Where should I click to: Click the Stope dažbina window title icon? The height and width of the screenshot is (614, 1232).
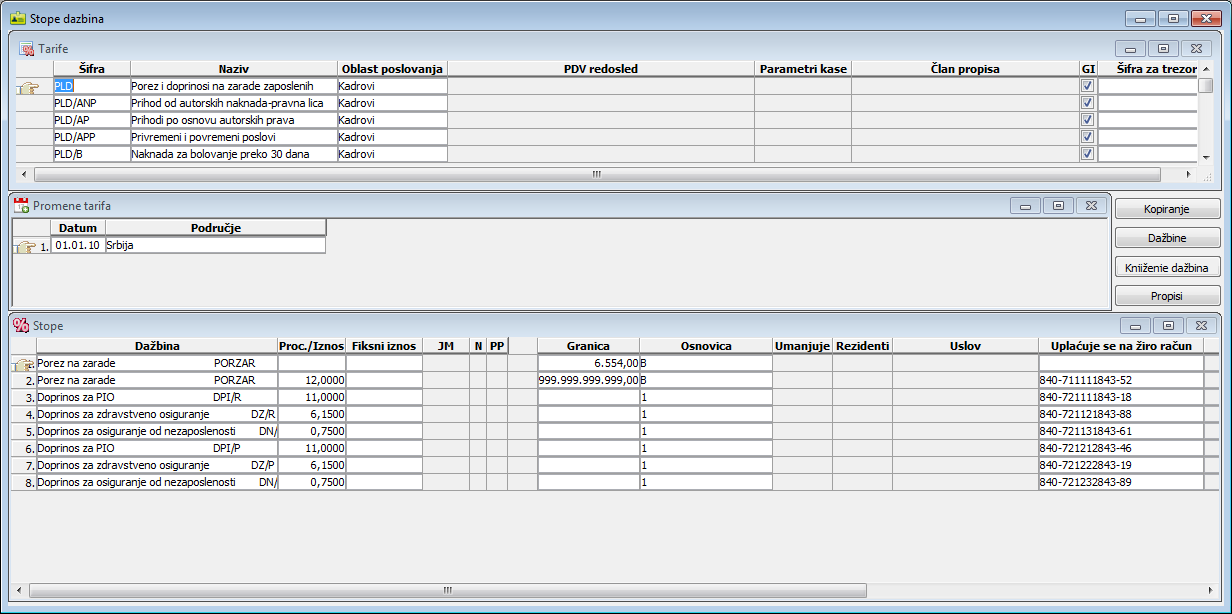pyautogui.click(x=17, y=18)
